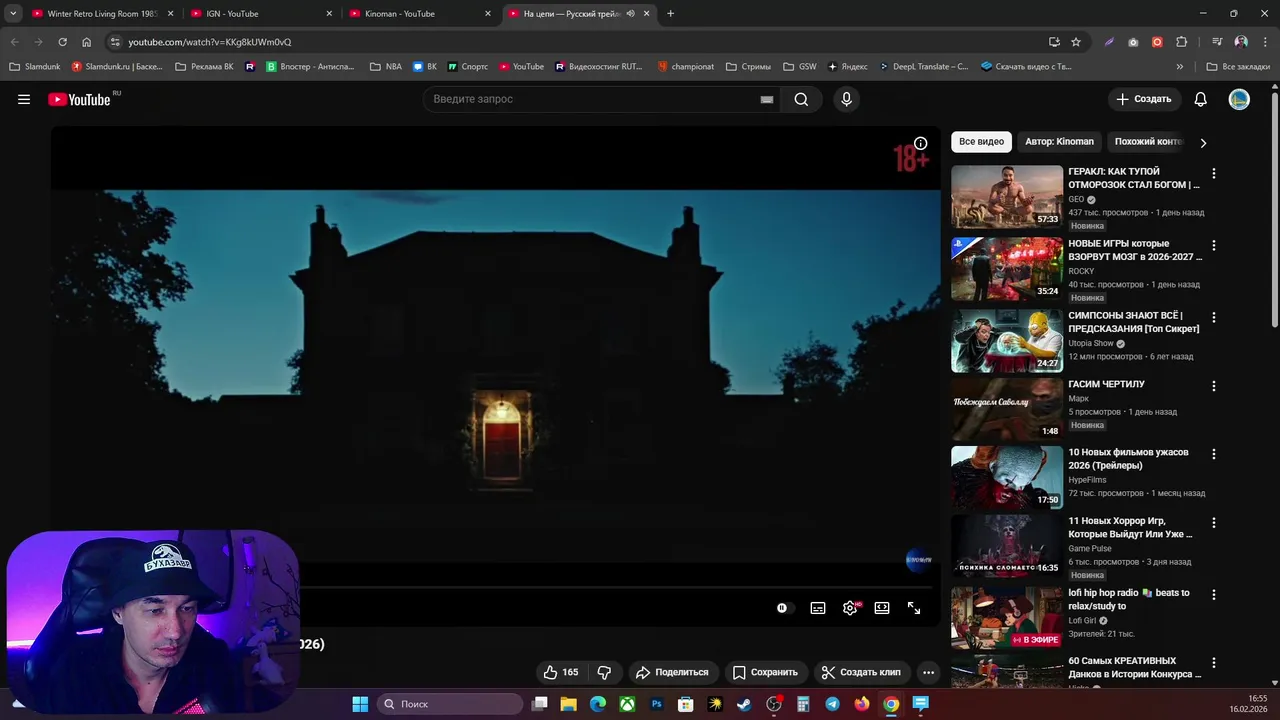Open player settings gear

coord(850,608)
